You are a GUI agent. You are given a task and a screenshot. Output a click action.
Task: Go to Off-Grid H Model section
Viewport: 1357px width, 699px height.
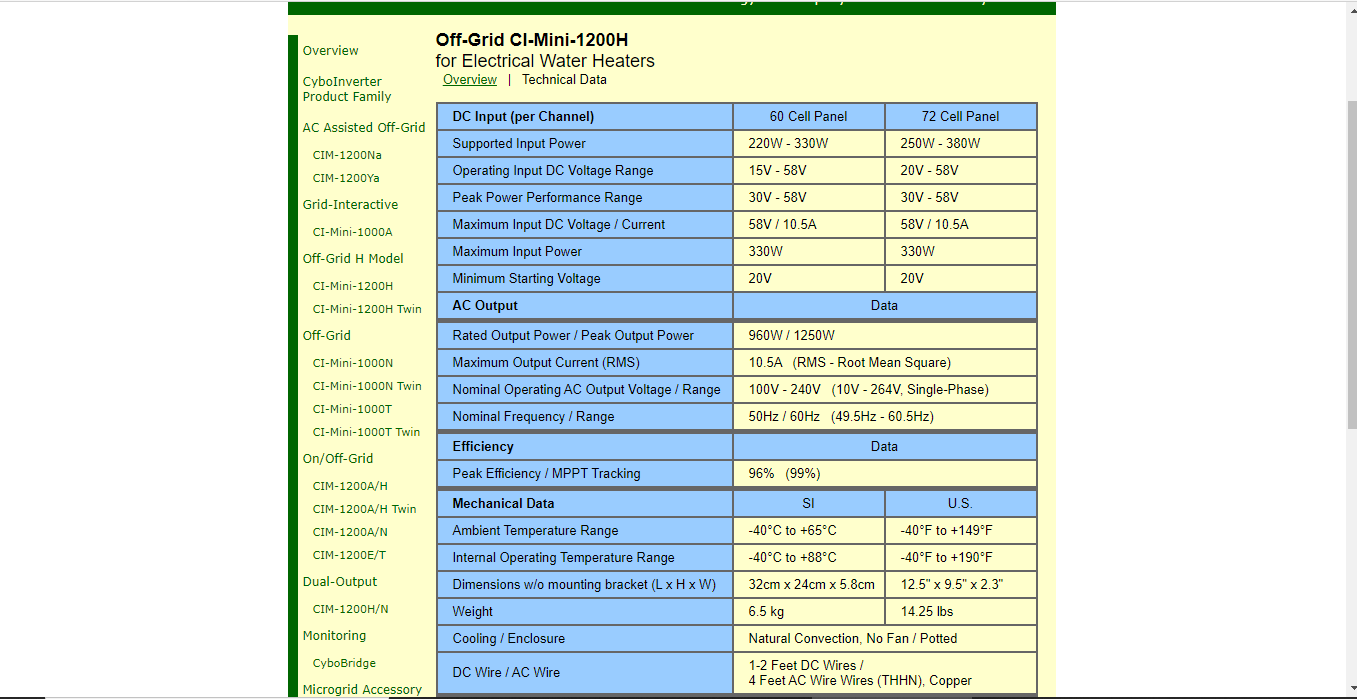click(x=353, y=259)
